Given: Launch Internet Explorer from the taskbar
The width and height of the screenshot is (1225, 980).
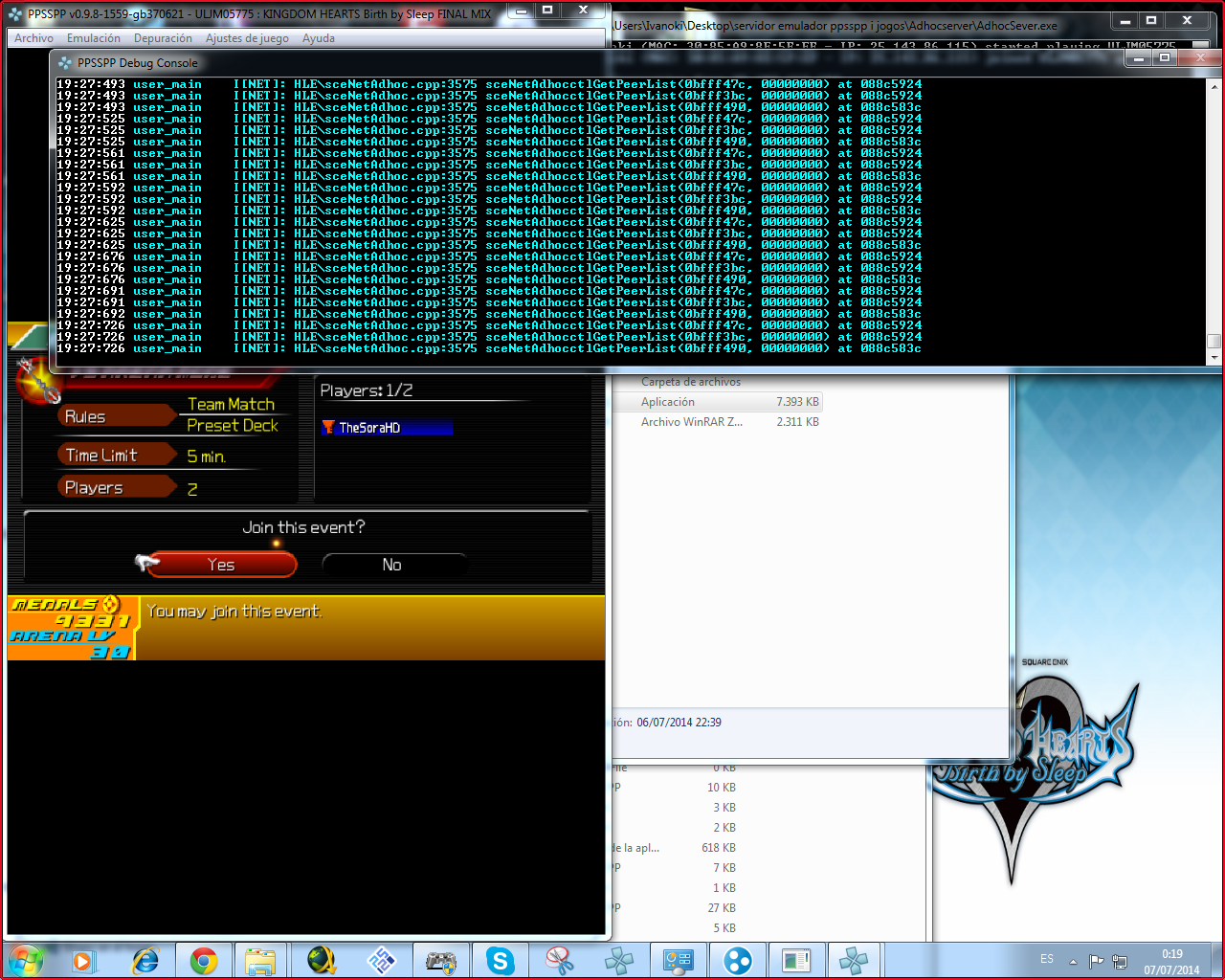Looking at the screenshot, I should (x=145, y=960).
